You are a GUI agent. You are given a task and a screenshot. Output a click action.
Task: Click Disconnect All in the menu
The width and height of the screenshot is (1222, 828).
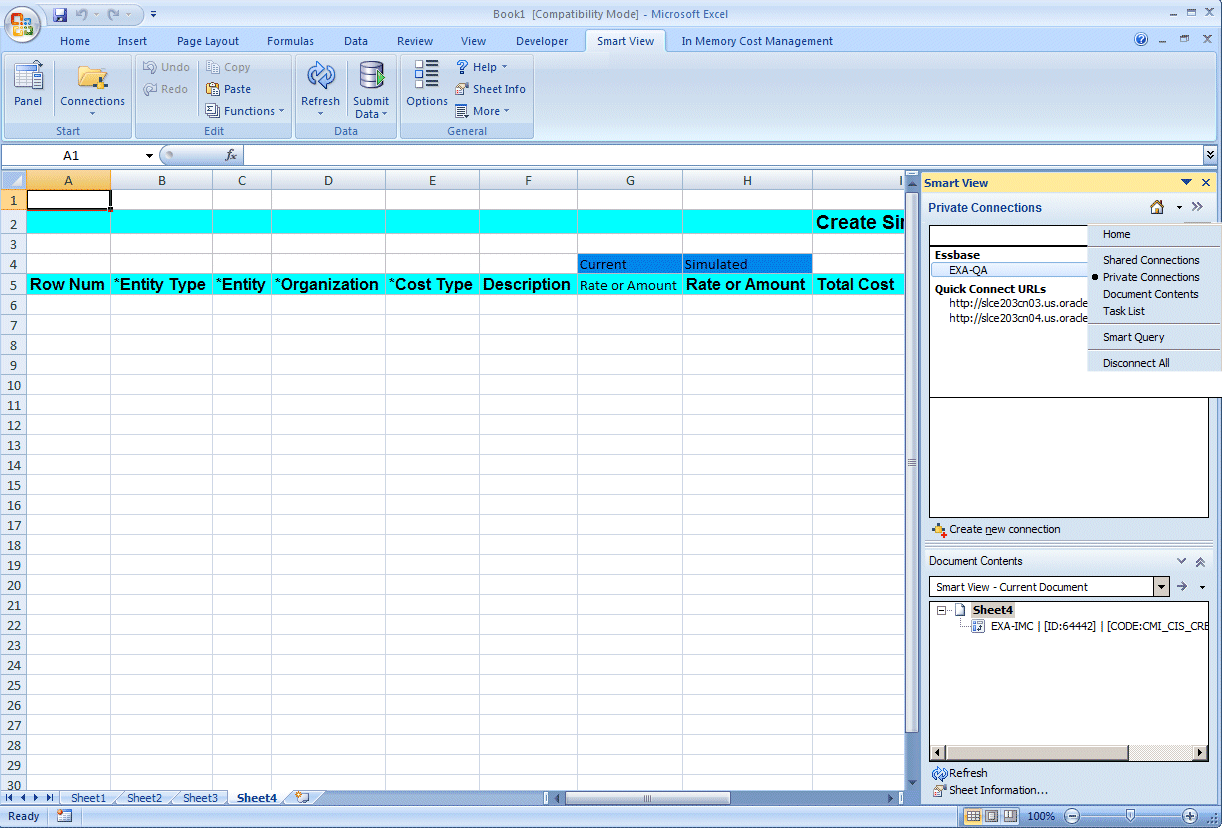coord(1136,363)
